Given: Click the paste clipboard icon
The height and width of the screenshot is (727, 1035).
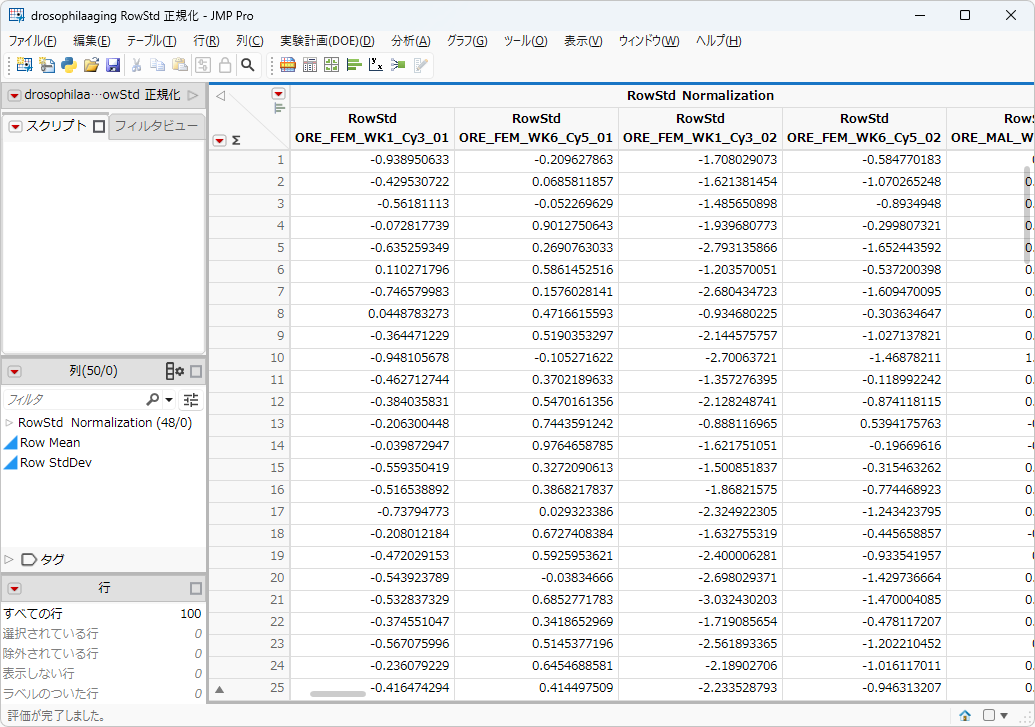Looking at the screenshot, I should (x=180, y=65).
